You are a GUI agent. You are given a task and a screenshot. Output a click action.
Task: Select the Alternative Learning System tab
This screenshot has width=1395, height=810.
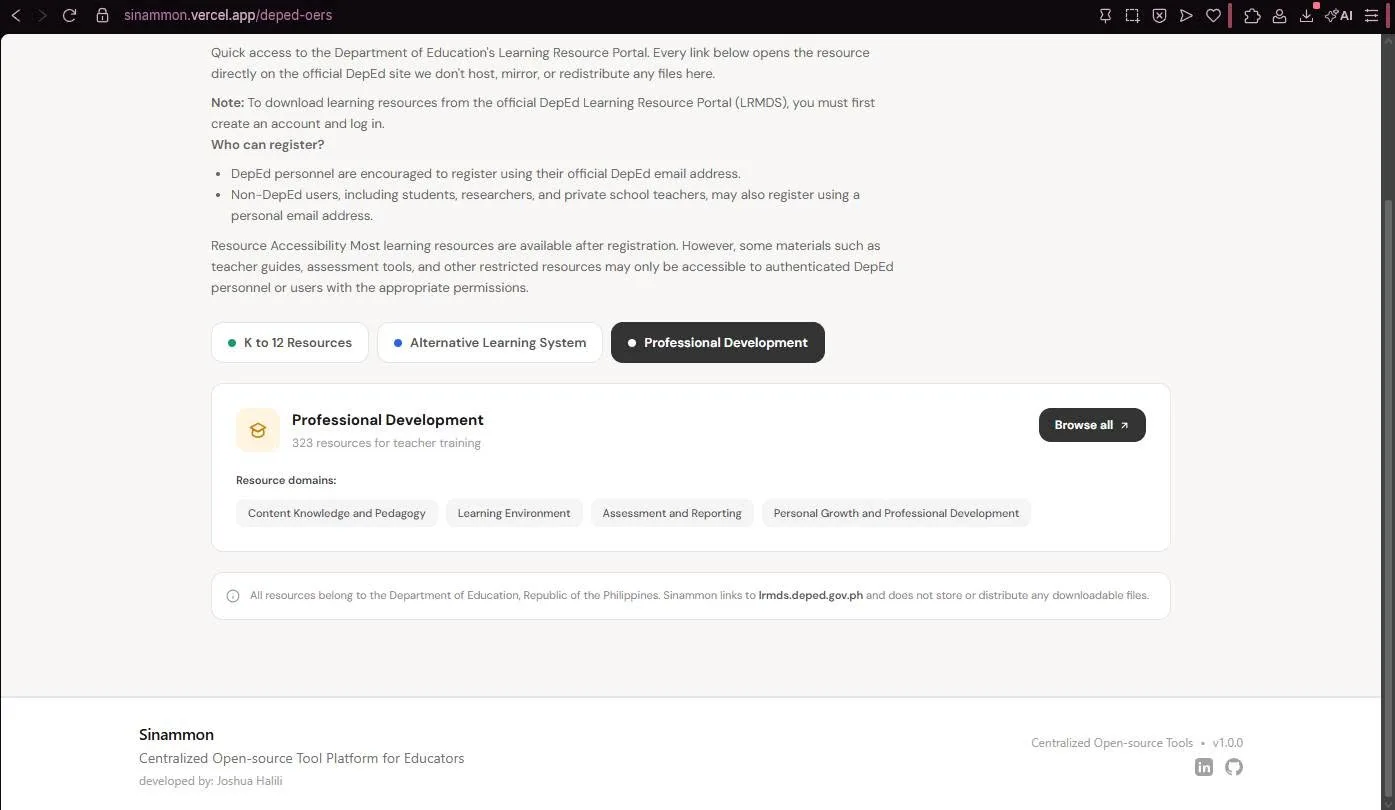pos(490,342)
